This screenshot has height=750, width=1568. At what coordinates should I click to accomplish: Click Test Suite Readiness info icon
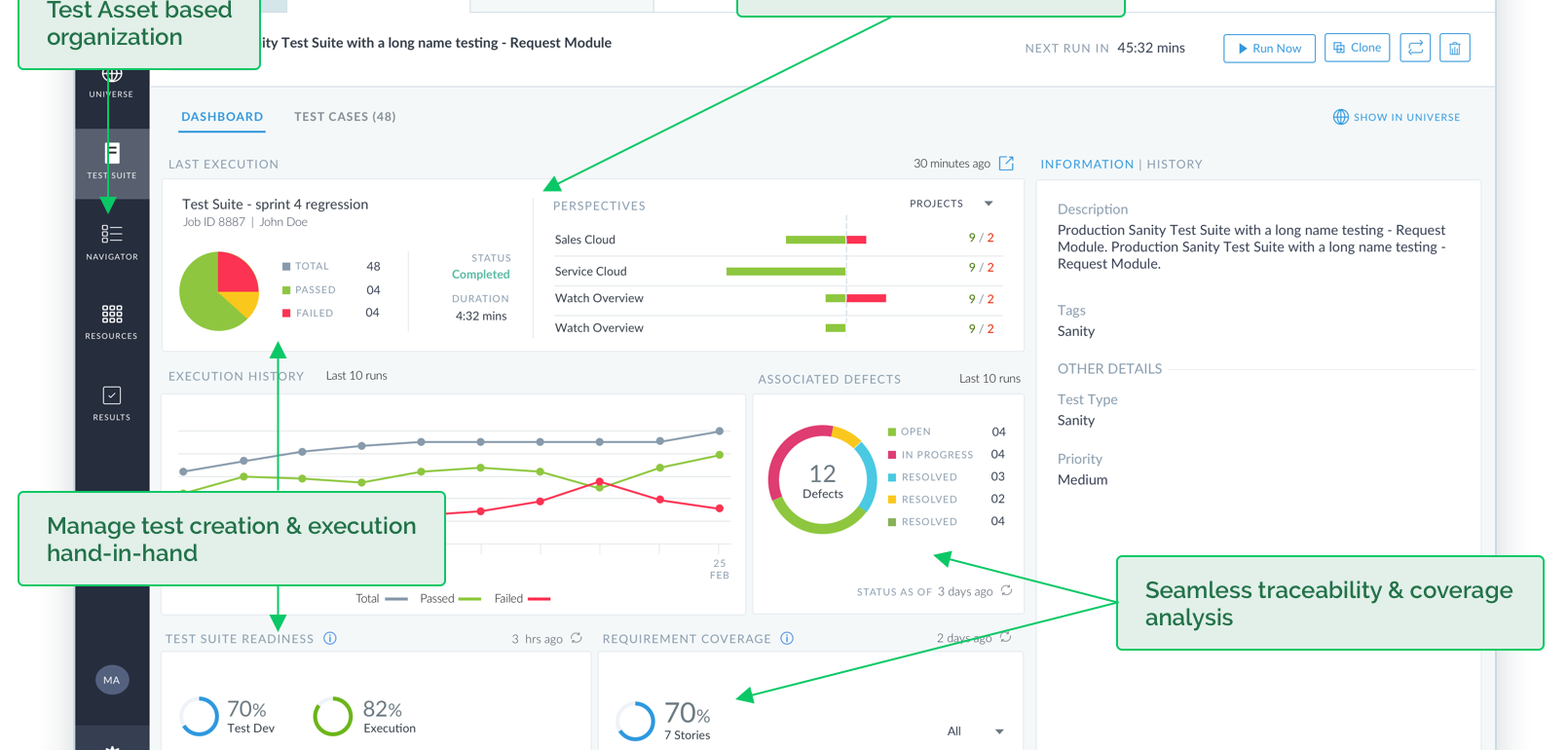tap(330, 639)
